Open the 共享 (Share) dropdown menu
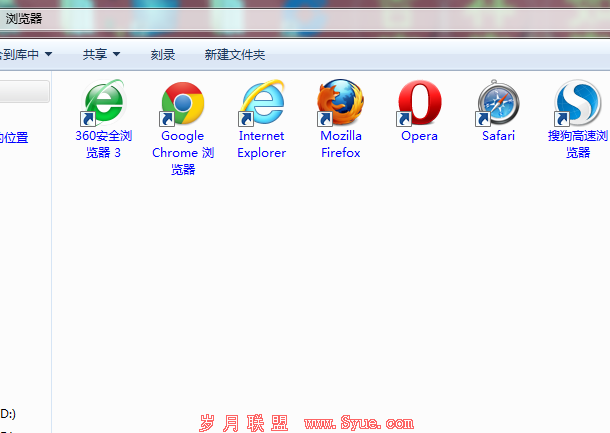The image size is (610, 433). point(101,54)
